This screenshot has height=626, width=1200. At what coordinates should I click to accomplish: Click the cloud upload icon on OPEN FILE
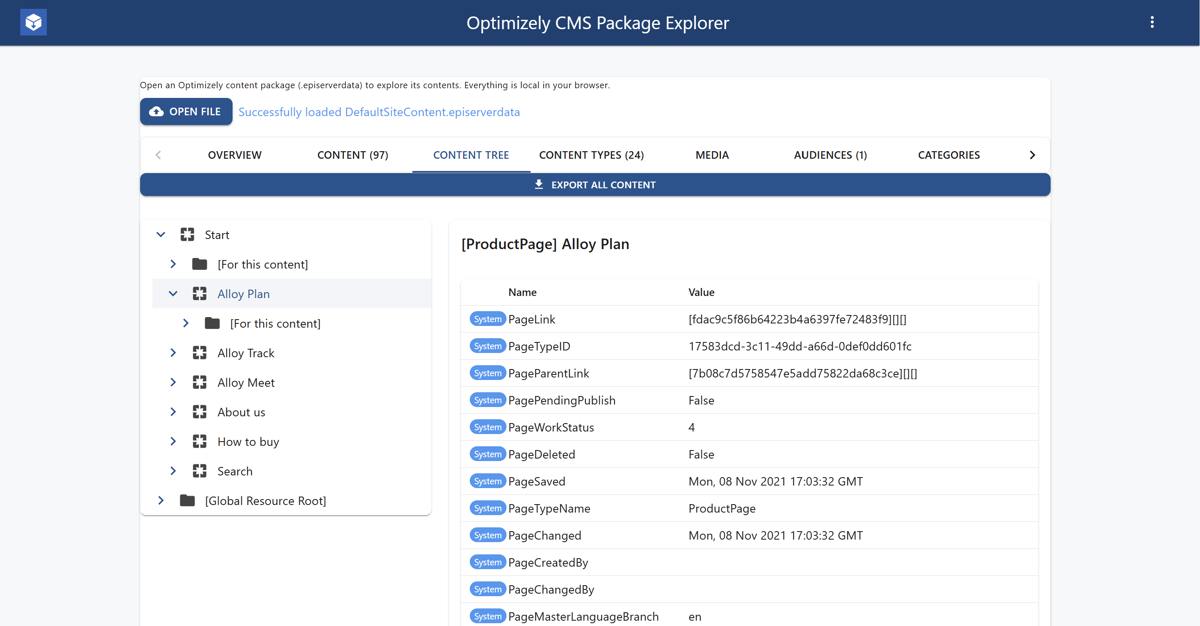click(155, 111)
